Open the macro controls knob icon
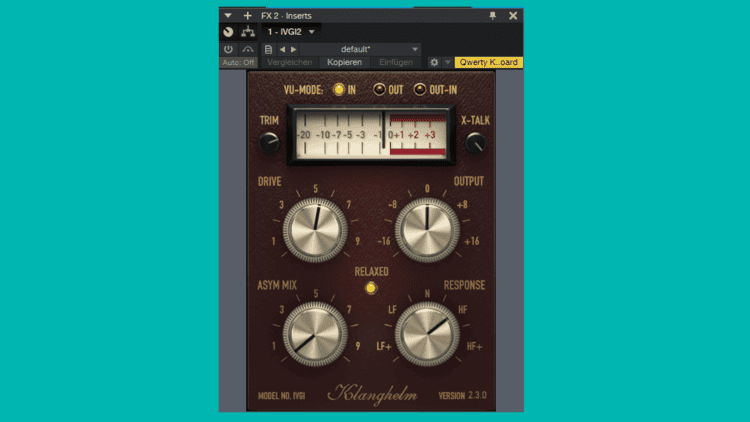750x422 pixels. [x=228, y=32]
